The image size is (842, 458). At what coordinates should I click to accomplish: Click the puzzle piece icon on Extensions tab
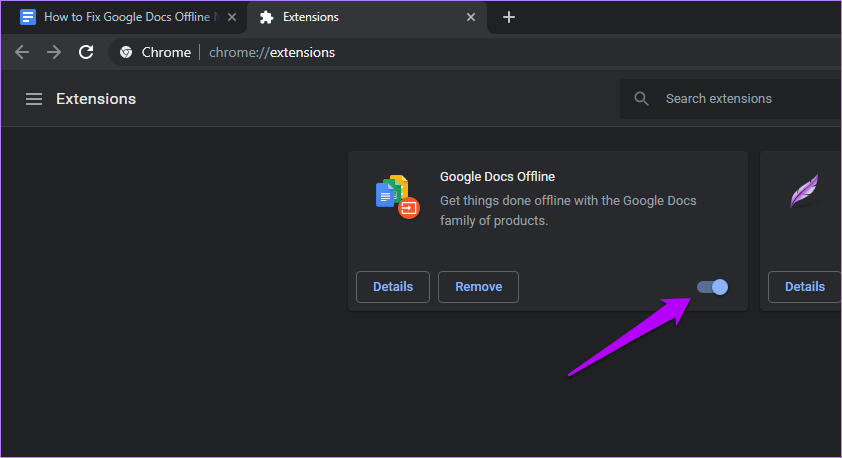pyautogui.click(x=266, y=17)
